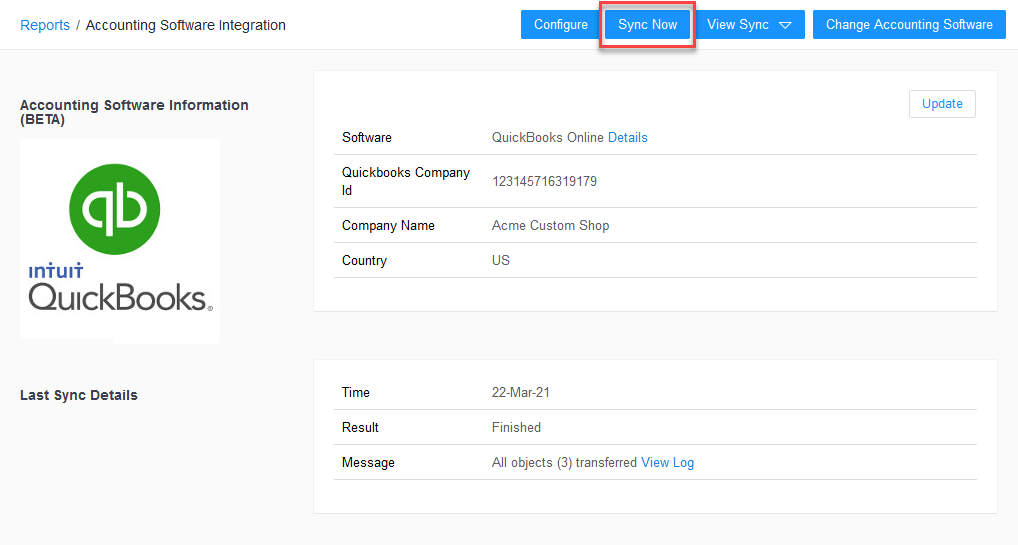Image resolution: width=1018 pixels, height=545 pixels.
Task: Select the Country value US
Action: coord(501,260)
